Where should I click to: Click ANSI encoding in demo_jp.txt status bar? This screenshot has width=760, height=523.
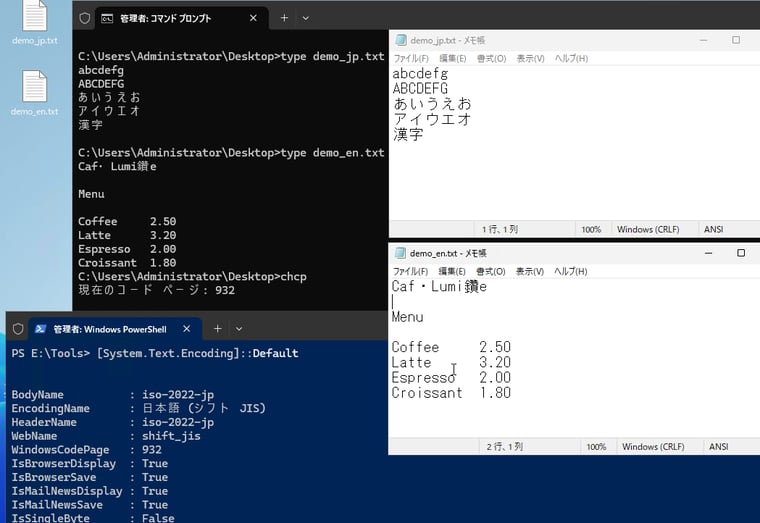pos(713,229)
